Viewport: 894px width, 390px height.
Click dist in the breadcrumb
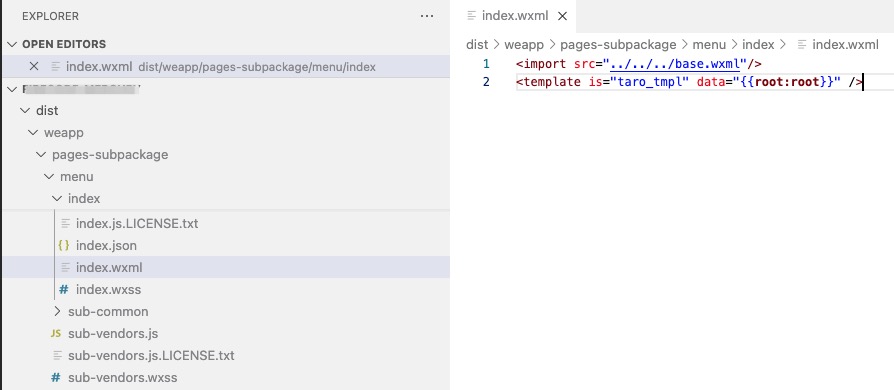pyautogui.click(x=477, y=44)
